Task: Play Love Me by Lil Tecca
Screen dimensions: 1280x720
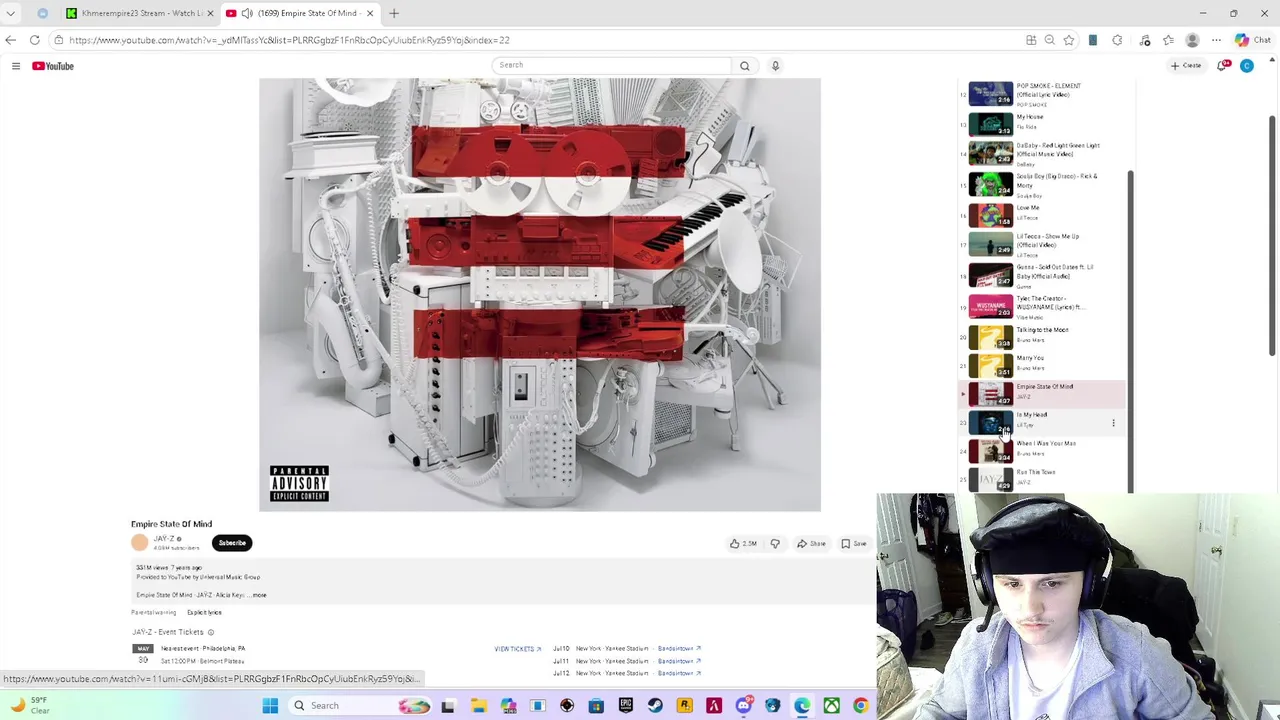Action: pos(1040,214)
